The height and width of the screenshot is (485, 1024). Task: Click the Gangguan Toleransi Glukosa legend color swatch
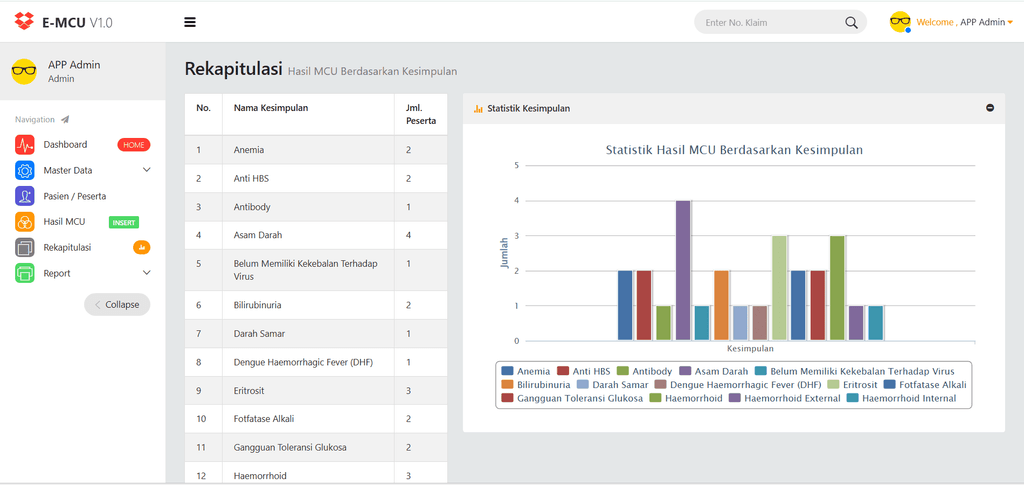tap(507, 398)
